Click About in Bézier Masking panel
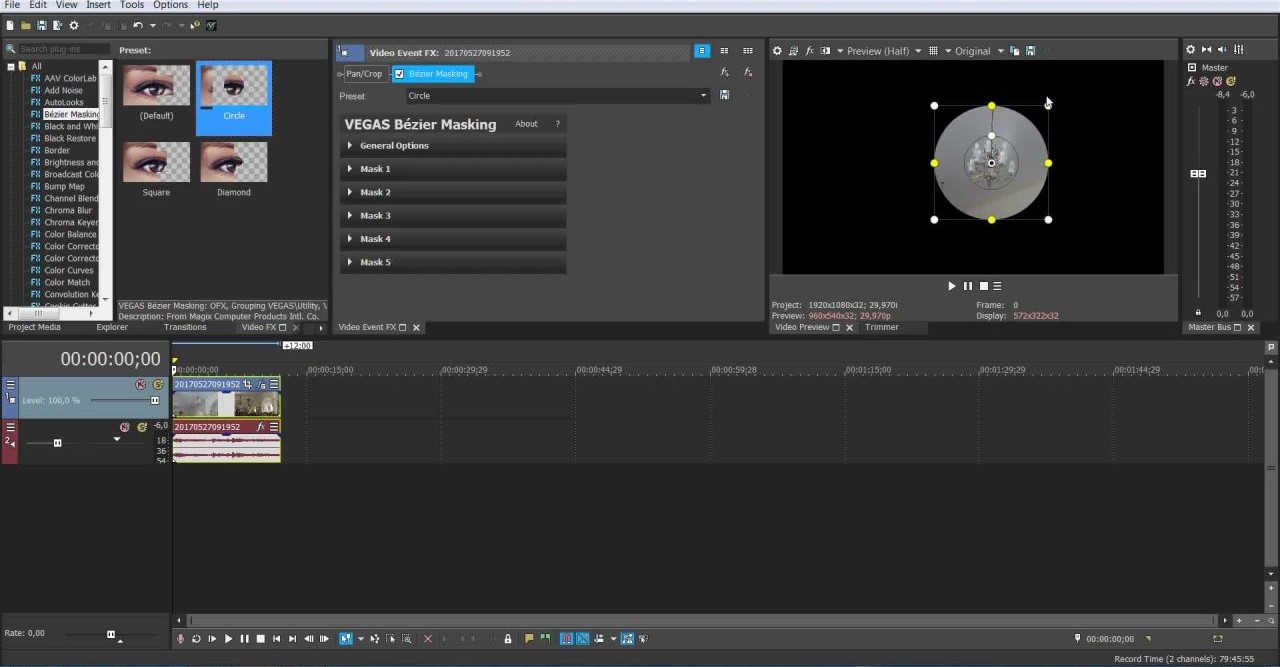1280x667 pixels. 526,124
